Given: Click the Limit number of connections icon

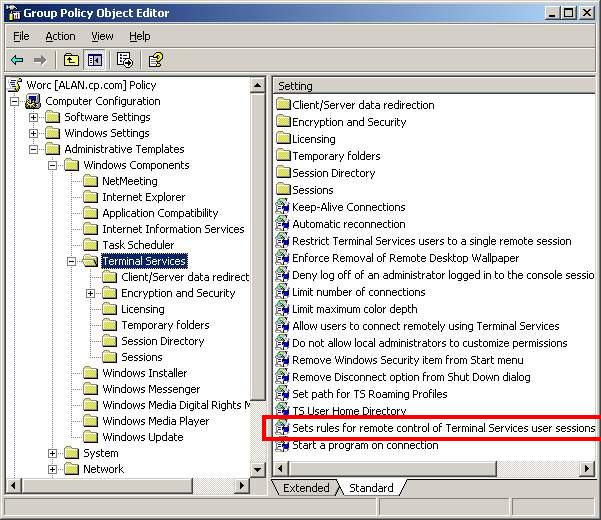Looking at the screenshot, I should pos(283,292).
